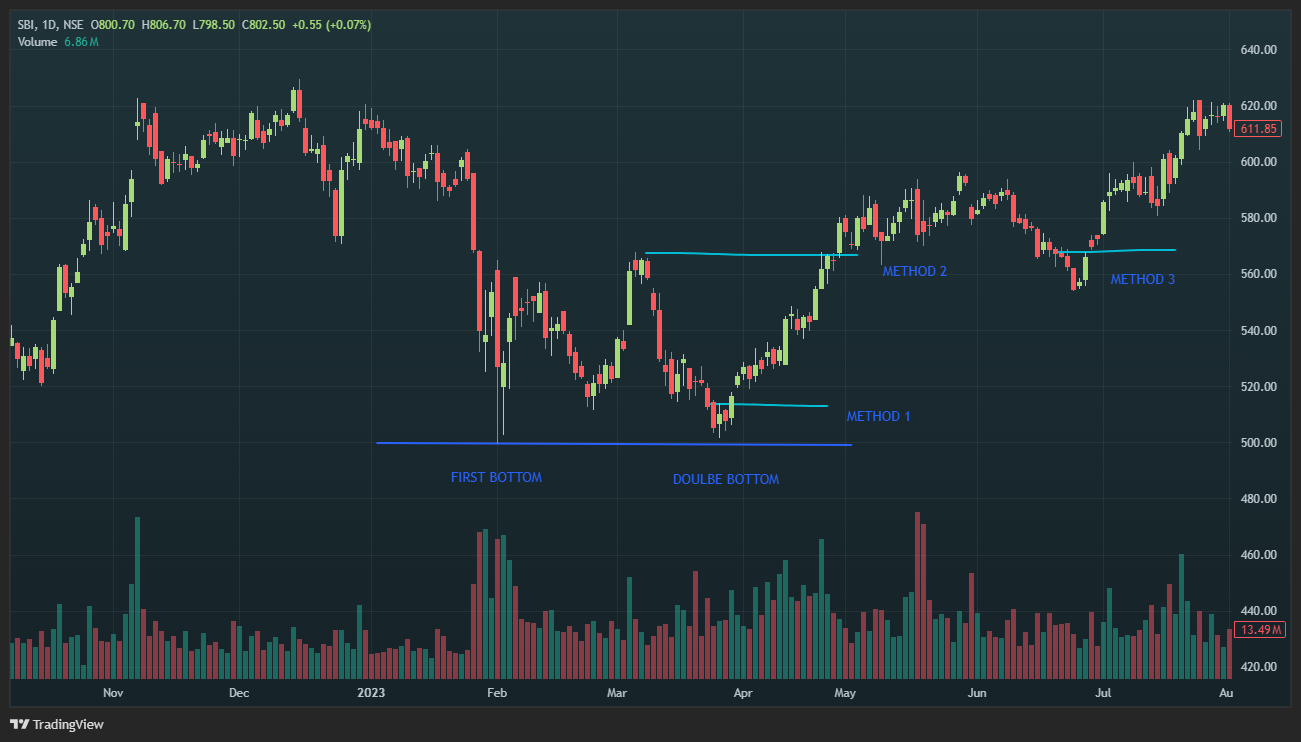Click the 2023 label on time axis
This screenshot has height=742, width=1301.
point(371,692)
